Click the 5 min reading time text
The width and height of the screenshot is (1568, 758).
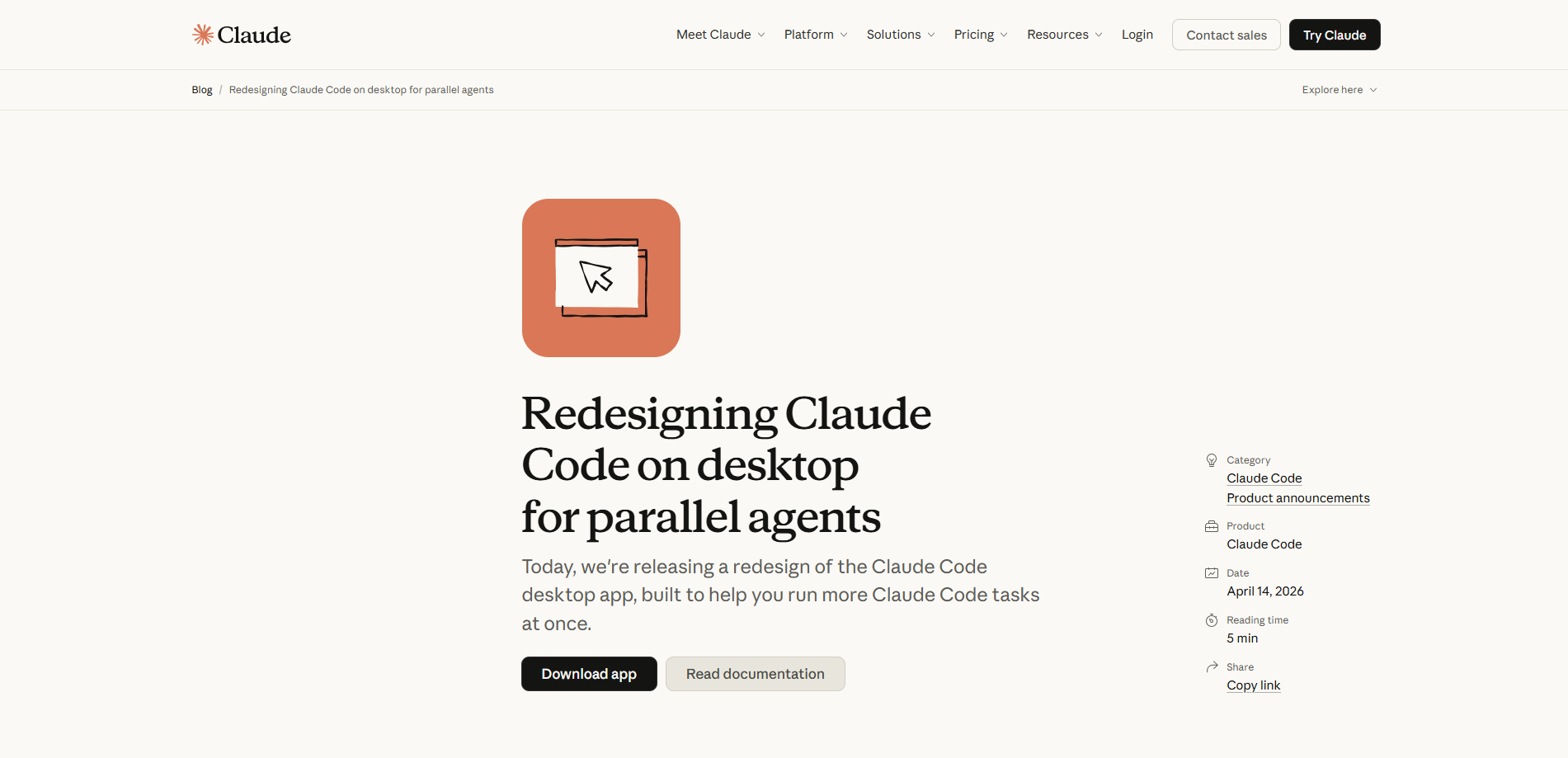click(1242, 638)
